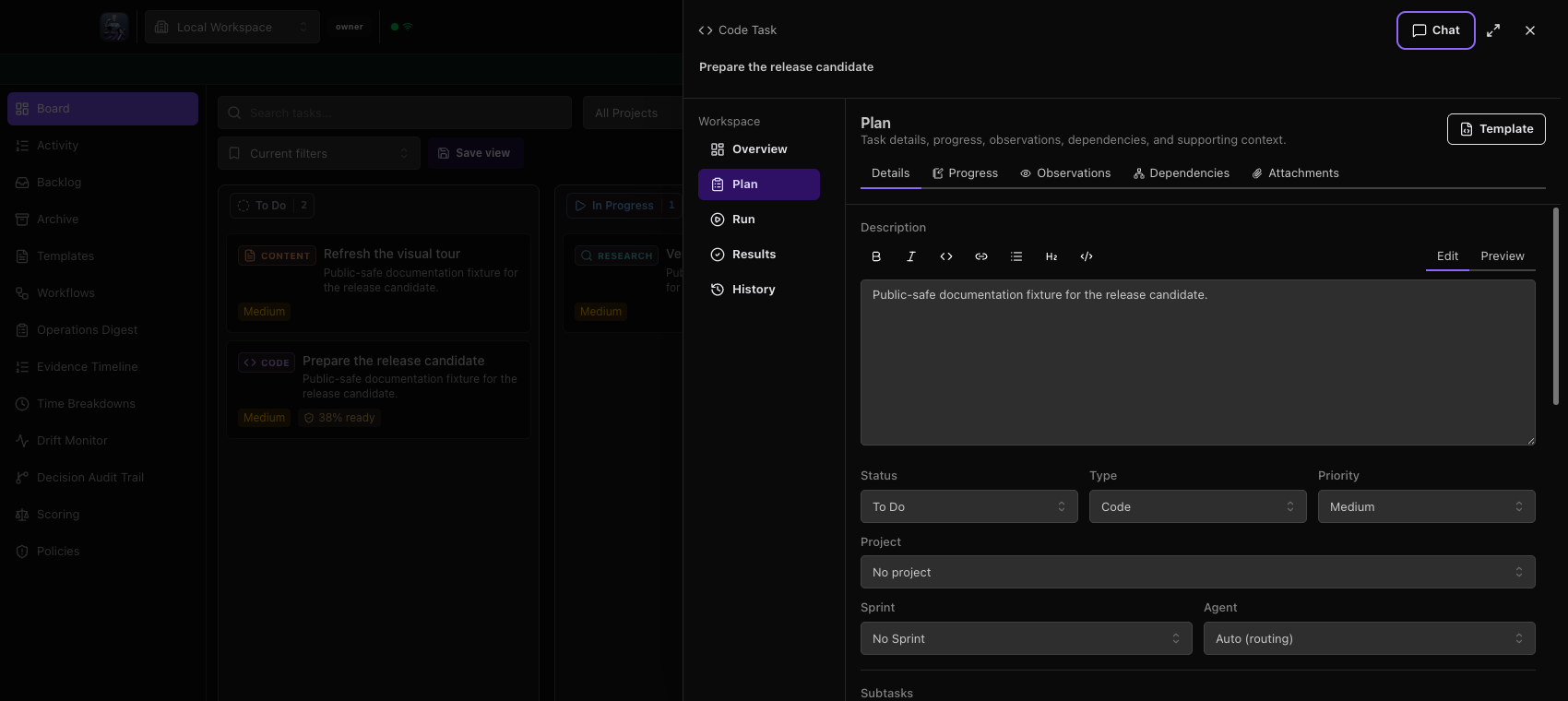
Task: Close the Code Task panel
Action: point(1530,30)
